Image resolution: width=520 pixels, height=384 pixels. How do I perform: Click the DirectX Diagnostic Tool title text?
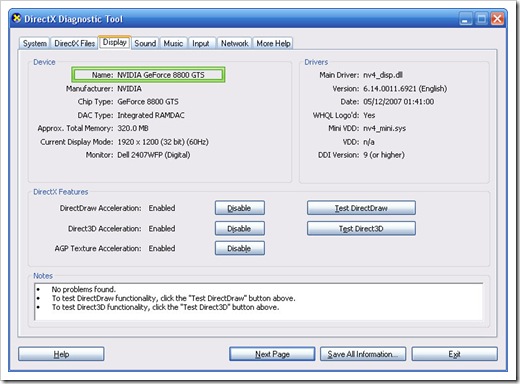click(73, 19)
